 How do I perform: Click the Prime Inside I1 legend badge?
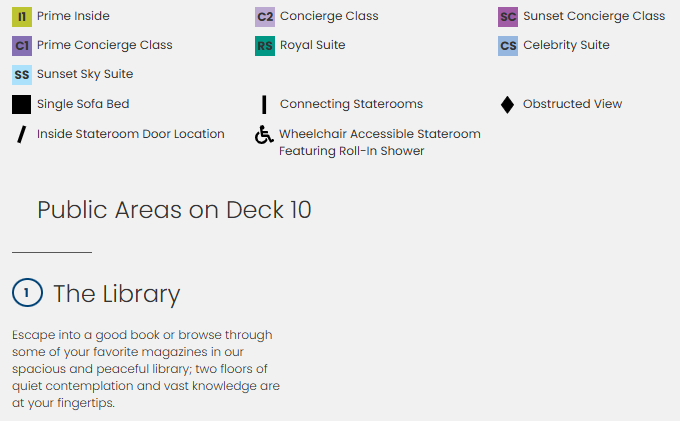click(x=22, y=16)
